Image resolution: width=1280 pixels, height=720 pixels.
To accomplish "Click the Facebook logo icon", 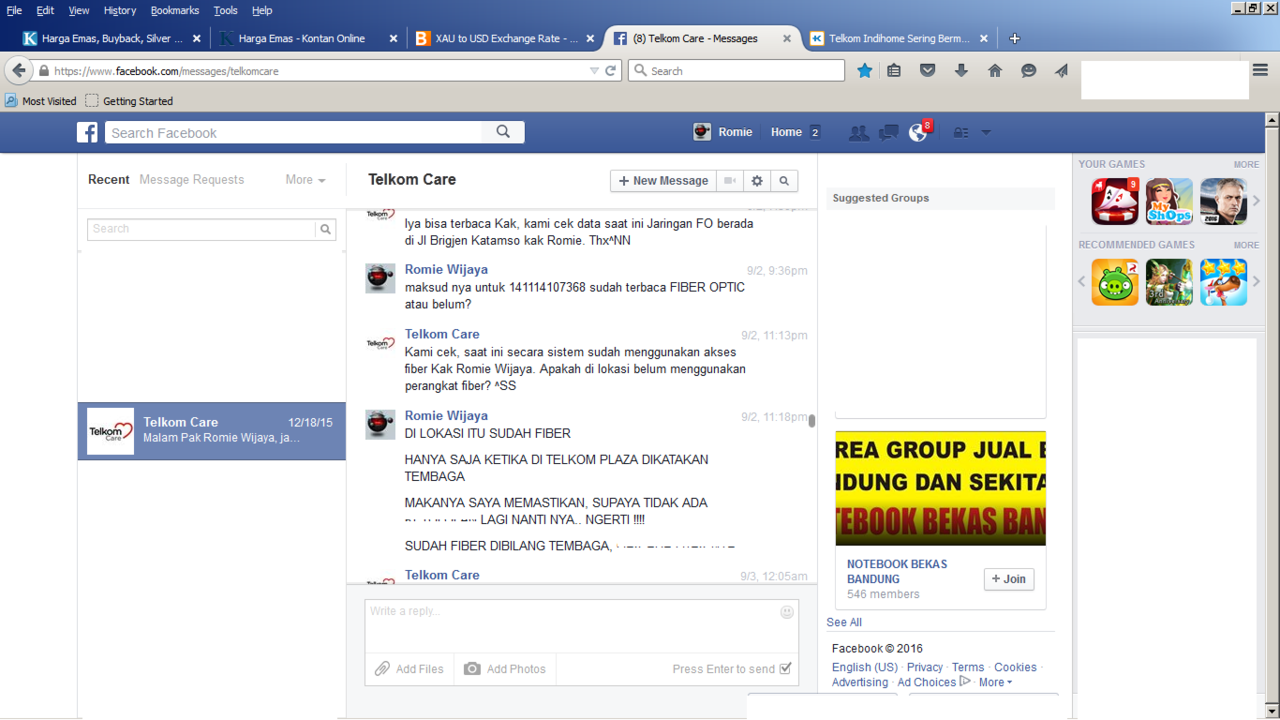I will [88, 132].
